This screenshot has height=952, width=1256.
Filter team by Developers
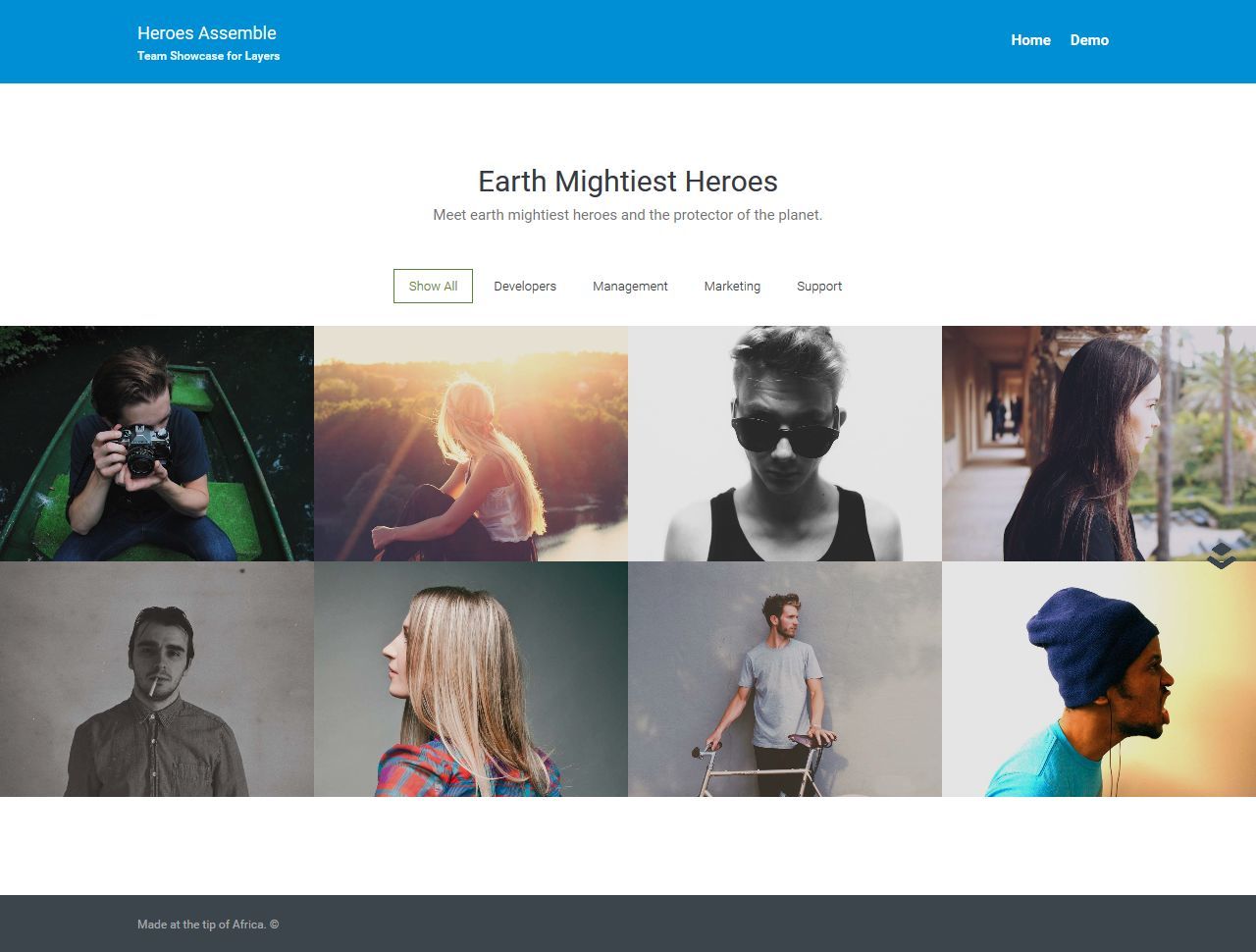[525, 286]
